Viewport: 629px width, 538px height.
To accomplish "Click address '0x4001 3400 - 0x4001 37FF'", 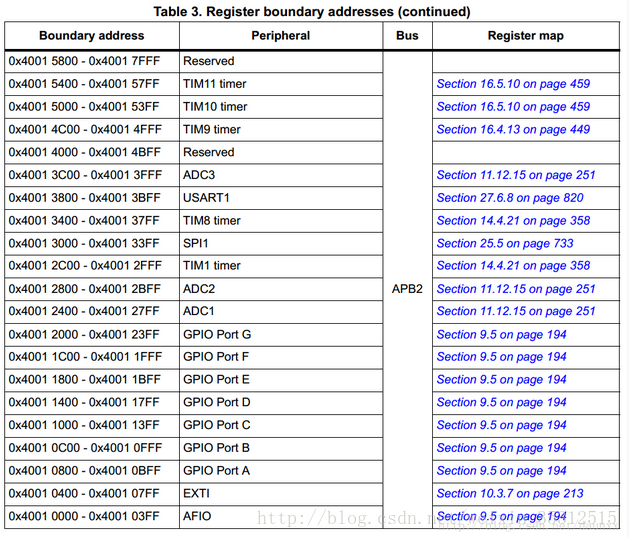I will click(x=84, y=221).
